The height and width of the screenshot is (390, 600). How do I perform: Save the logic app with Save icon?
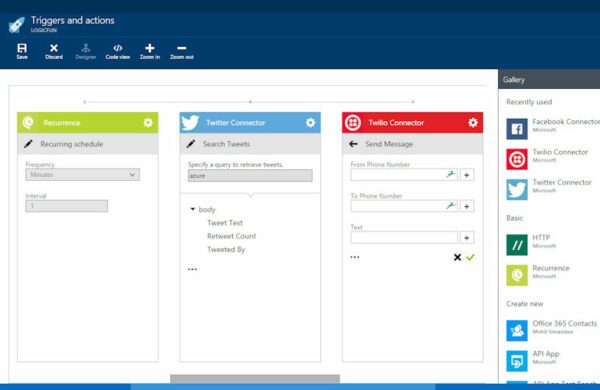tap(22, 51)
